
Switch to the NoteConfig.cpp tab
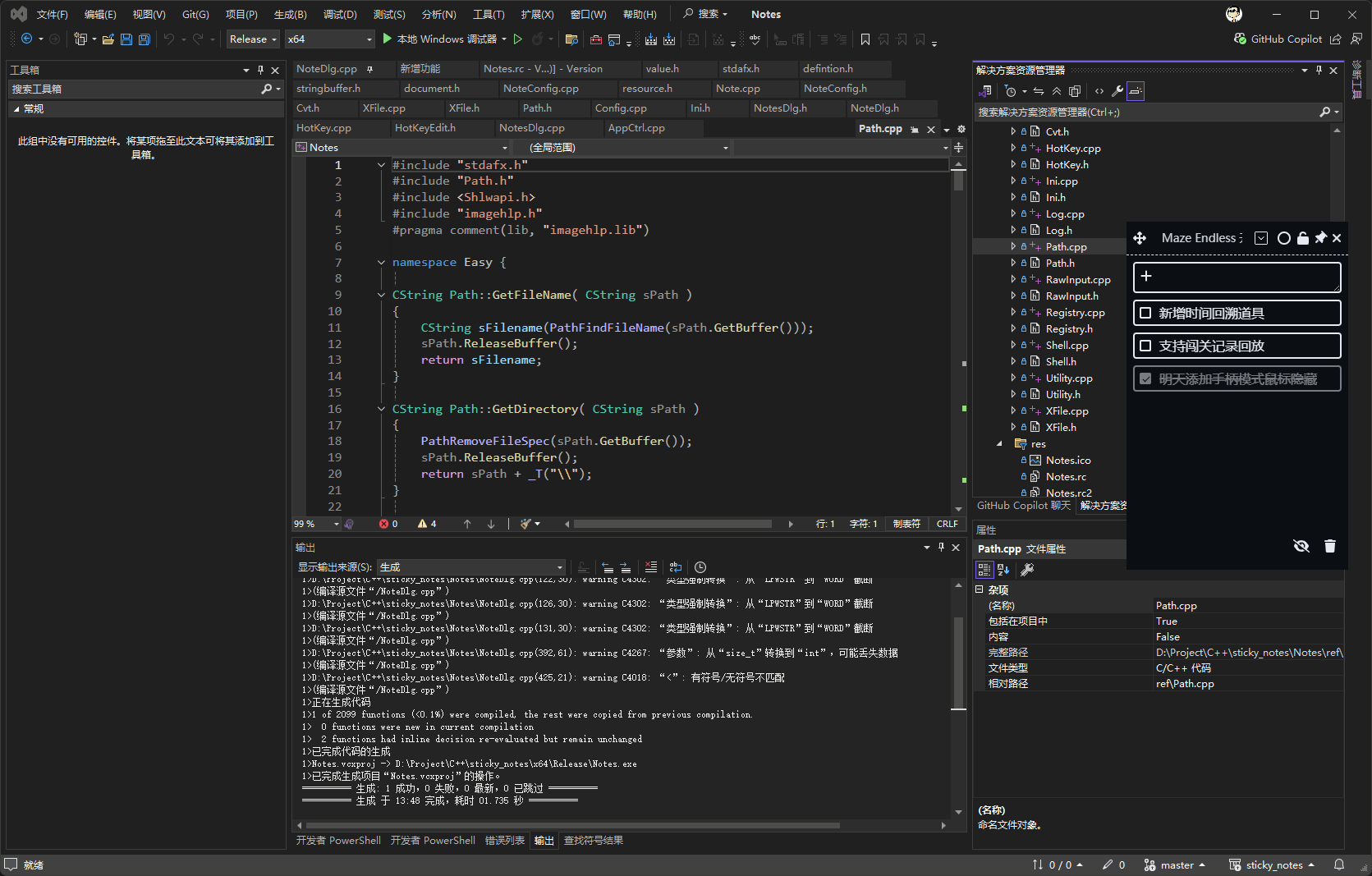click(x=540, y=89)
